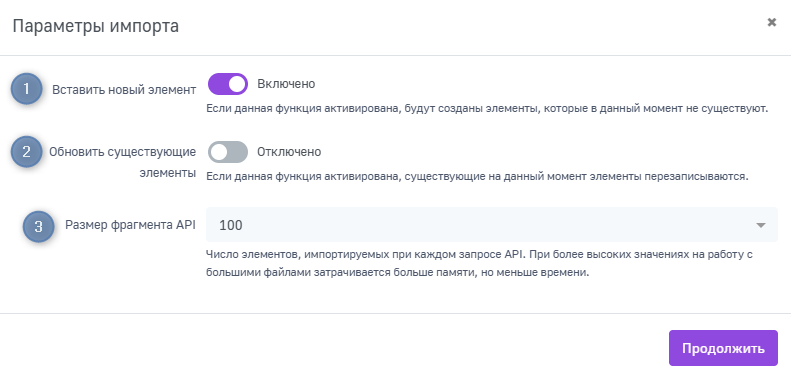The height and width of the screenshot is (380, 791).
Task: Click the description about overwriting existing elements
Action: point(477,177)
